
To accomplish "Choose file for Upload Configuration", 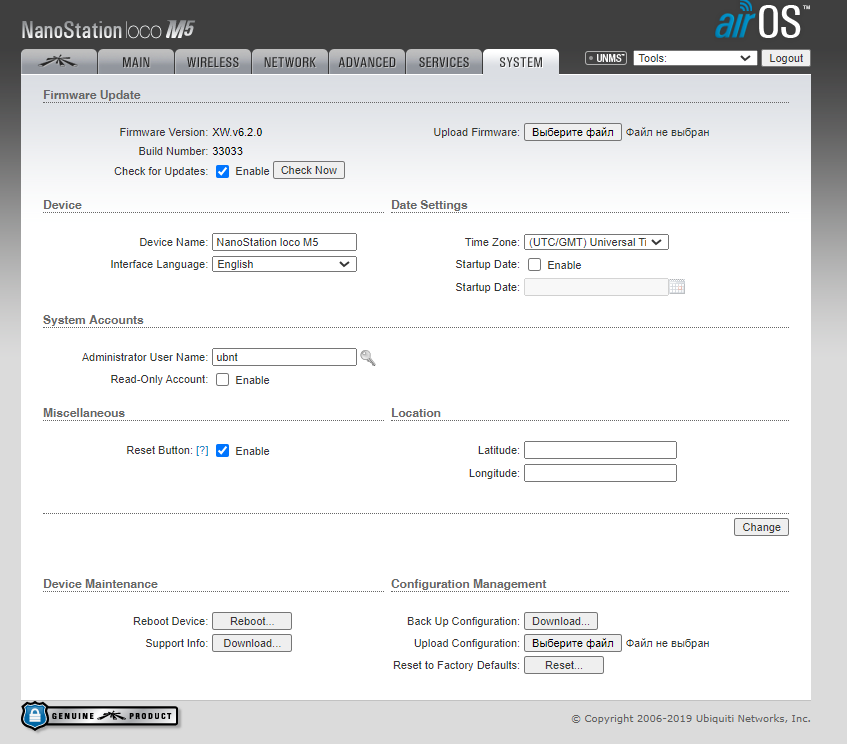I will pyautogui.click(x=573, y=644).
